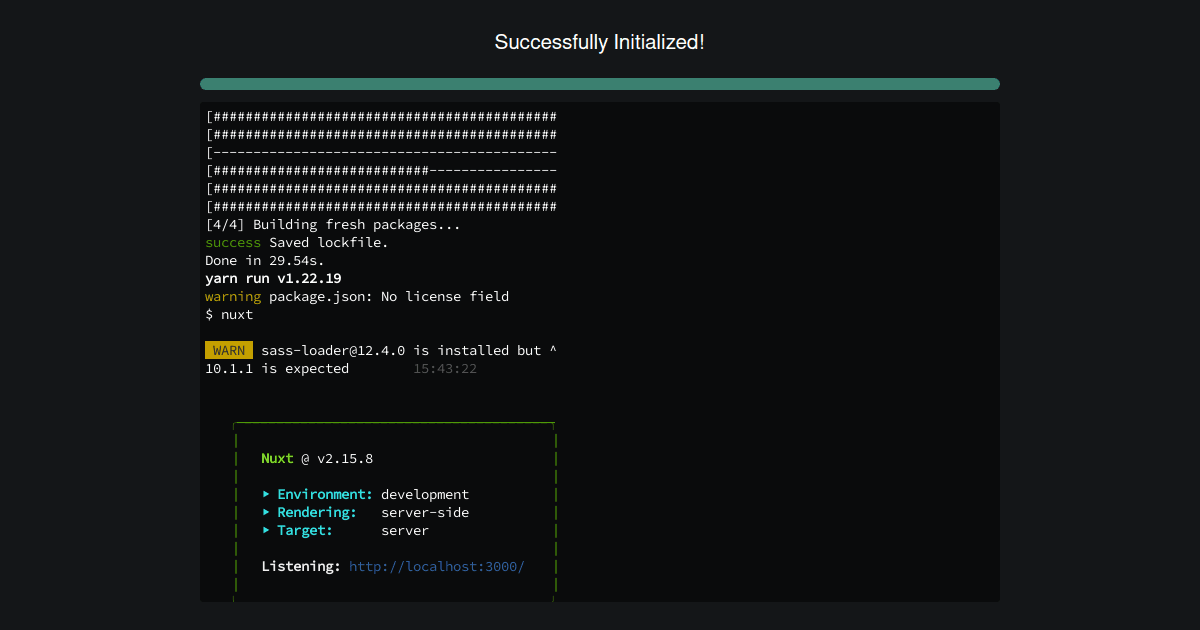
Task: Click the green initialization progress bar
Action: [600, 84]
